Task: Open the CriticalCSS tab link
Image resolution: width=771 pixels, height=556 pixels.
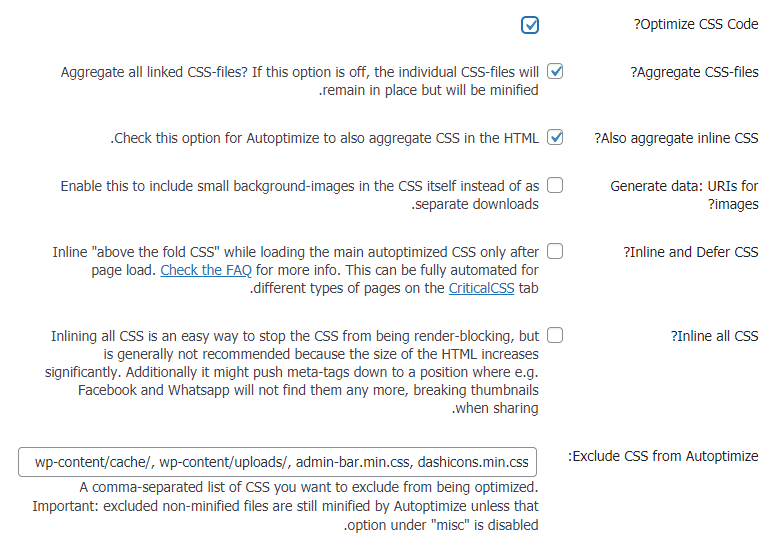Action: (482, 288)
